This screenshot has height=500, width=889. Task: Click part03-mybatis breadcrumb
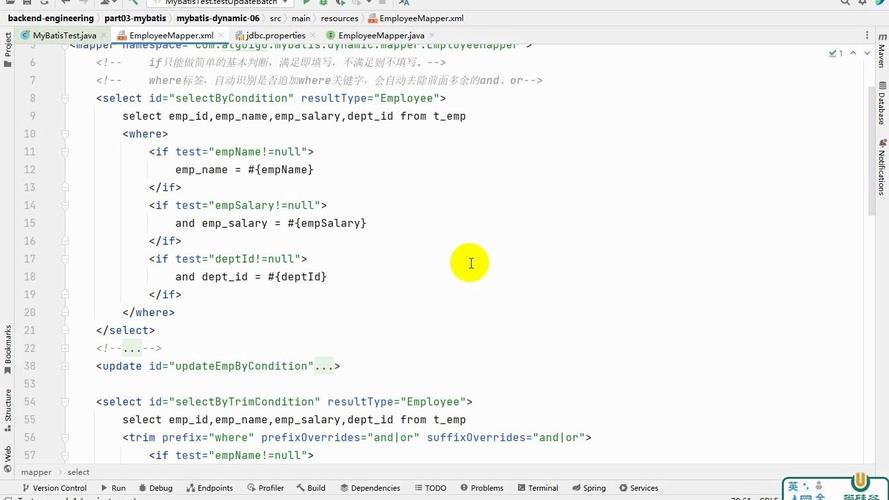pyautogui.click(x=135, y=18)
